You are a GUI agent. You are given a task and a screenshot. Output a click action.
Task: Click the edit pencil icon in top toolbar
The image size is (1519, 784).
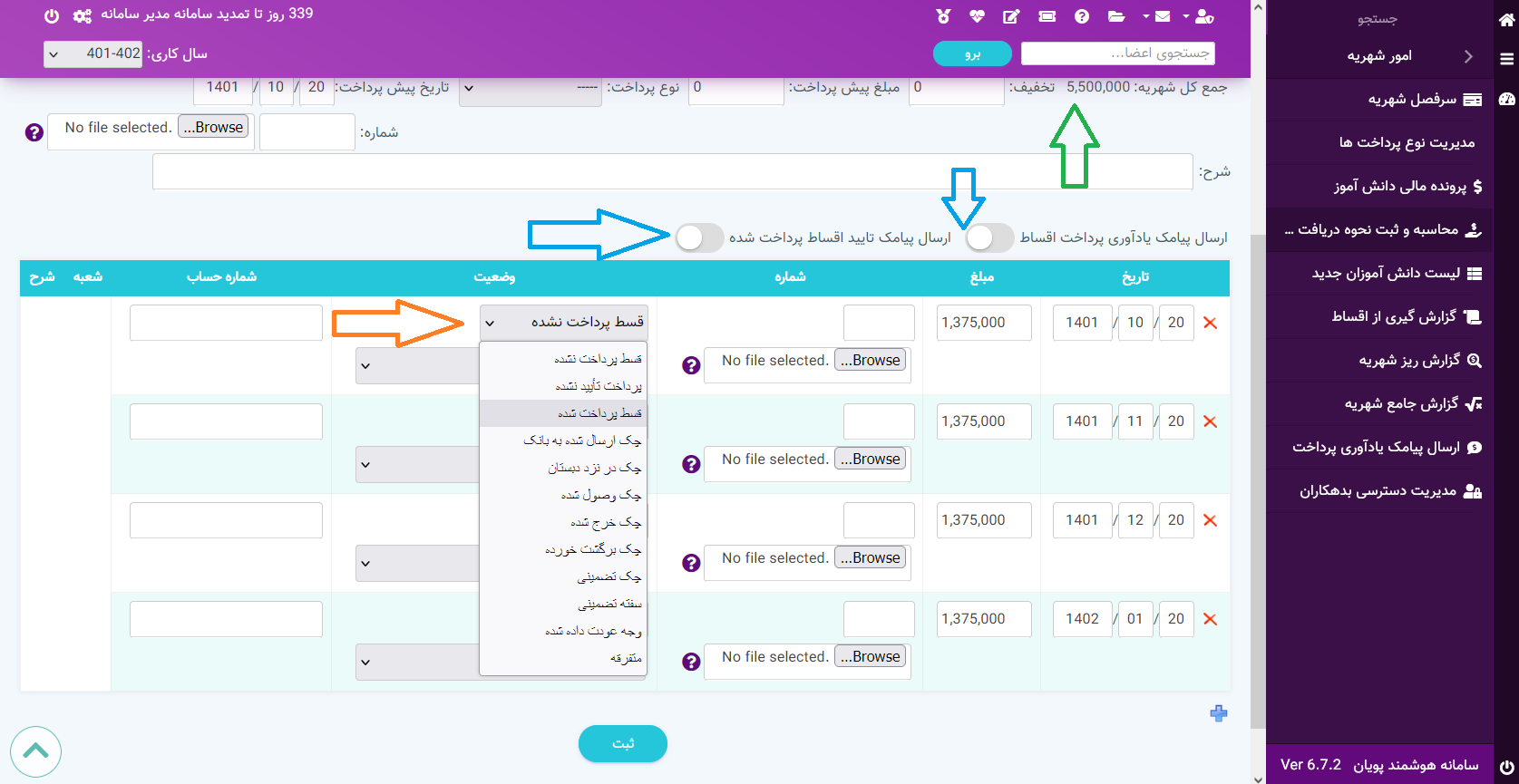(1011, 16)
